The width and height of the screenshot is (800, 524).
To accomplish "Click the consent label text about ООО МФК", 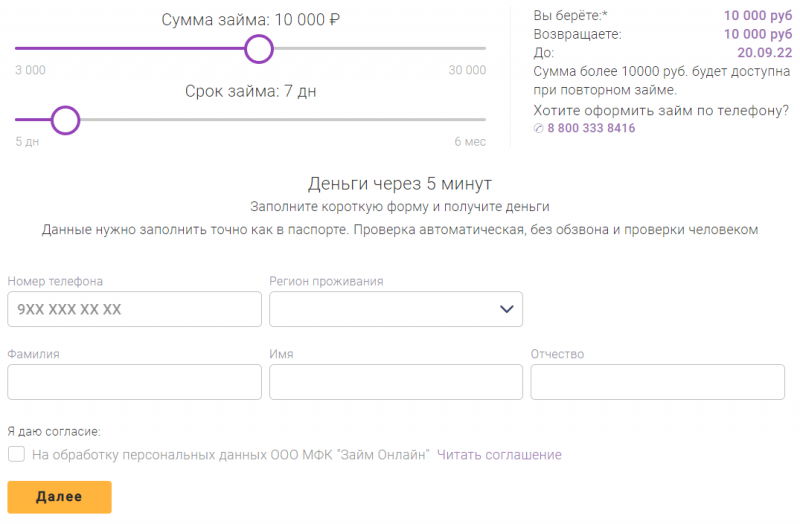I will tap(230, 455).
